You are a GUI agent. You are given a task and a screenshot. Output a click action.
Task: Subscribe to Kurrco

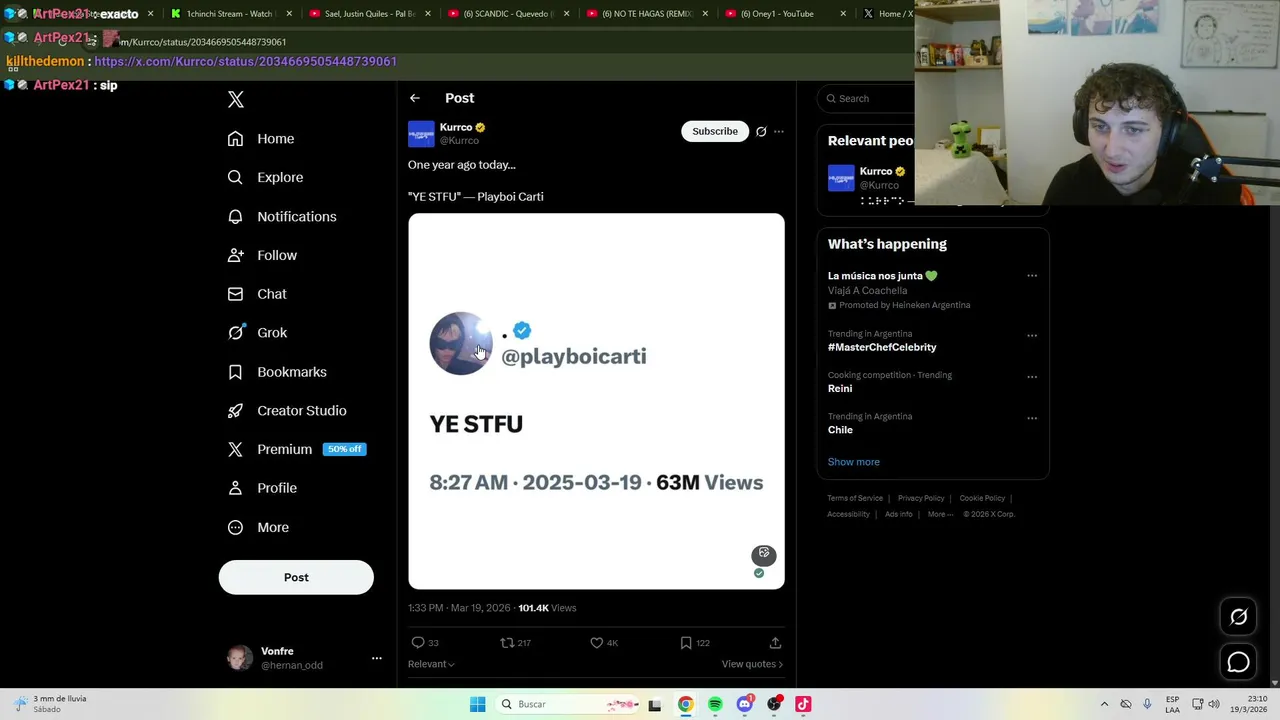715,131
